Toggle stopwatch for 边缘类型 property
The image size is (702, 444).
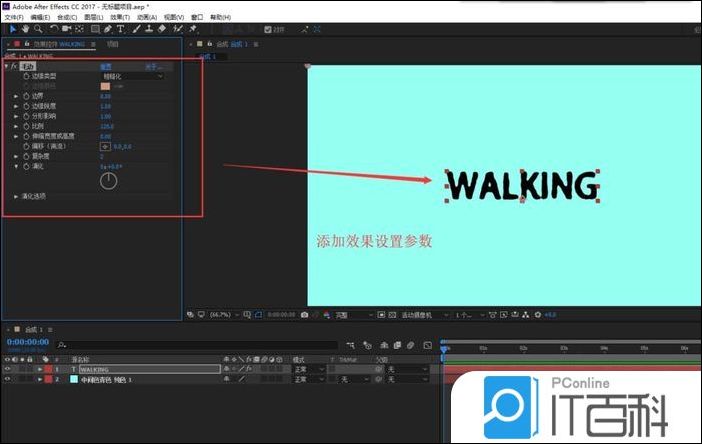[x=26, y=76]
